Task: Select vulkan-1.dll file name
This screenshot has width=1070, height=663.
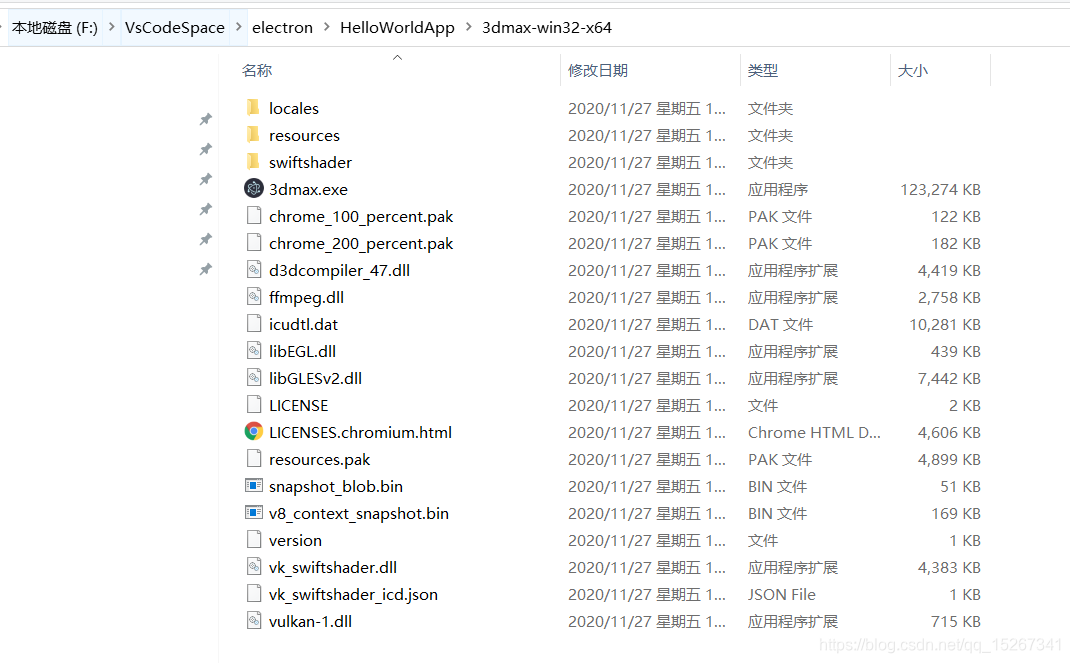Action: coord(310,622)
